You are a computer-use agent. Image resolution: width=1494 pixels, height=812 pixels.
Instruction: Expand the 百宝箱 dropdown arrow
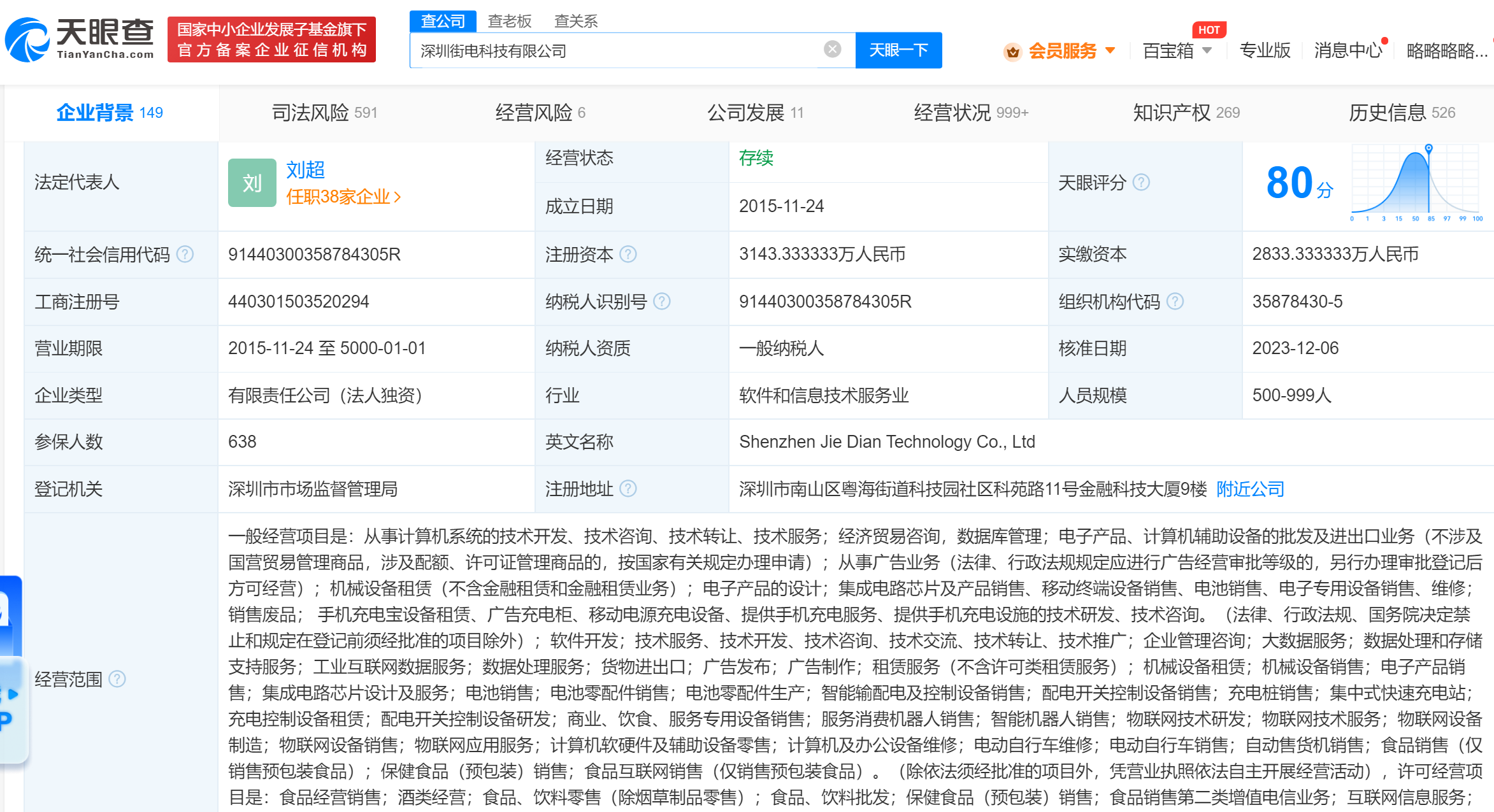1207,50
